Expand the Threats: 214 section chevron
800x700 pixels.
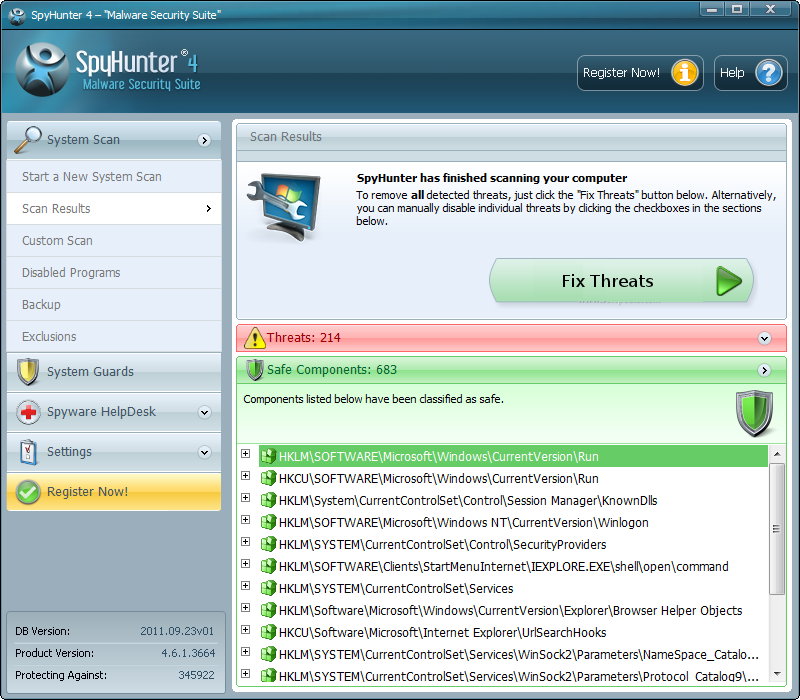point(764,338)
